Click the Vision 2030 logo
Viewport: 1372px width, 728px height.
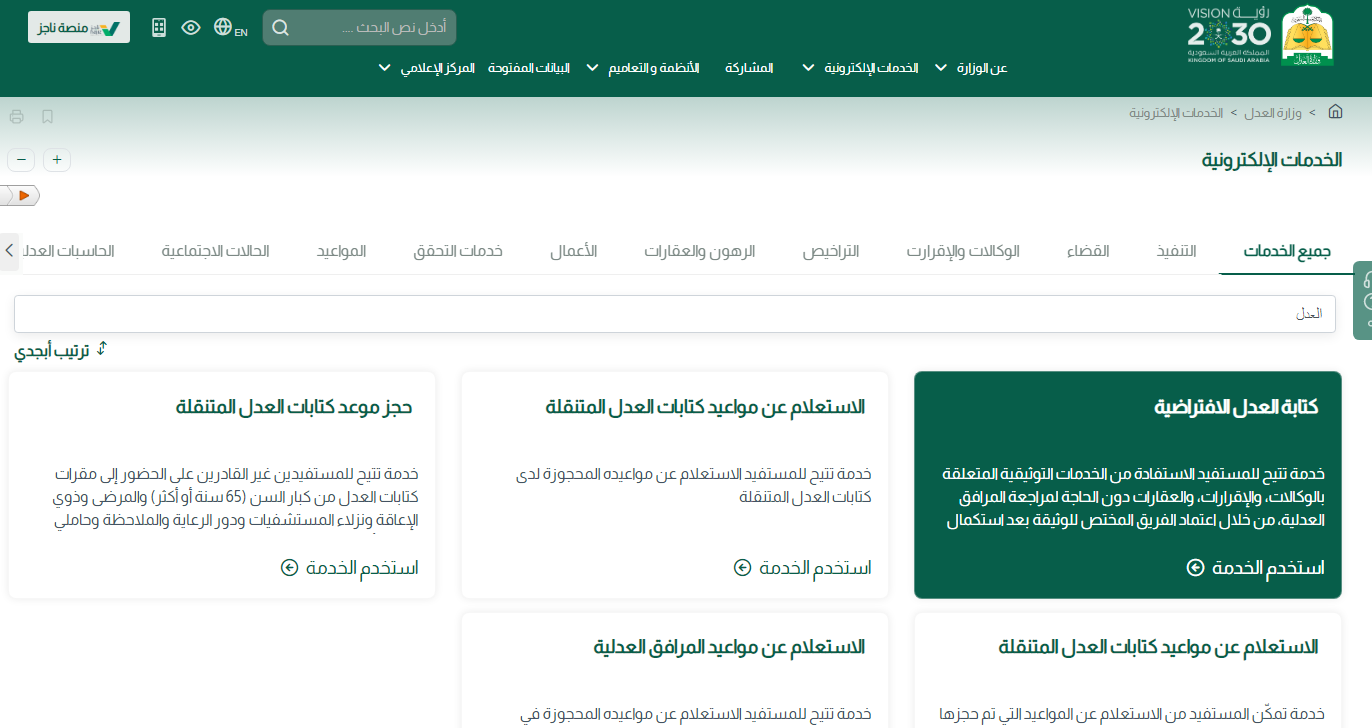(1229, 36)
